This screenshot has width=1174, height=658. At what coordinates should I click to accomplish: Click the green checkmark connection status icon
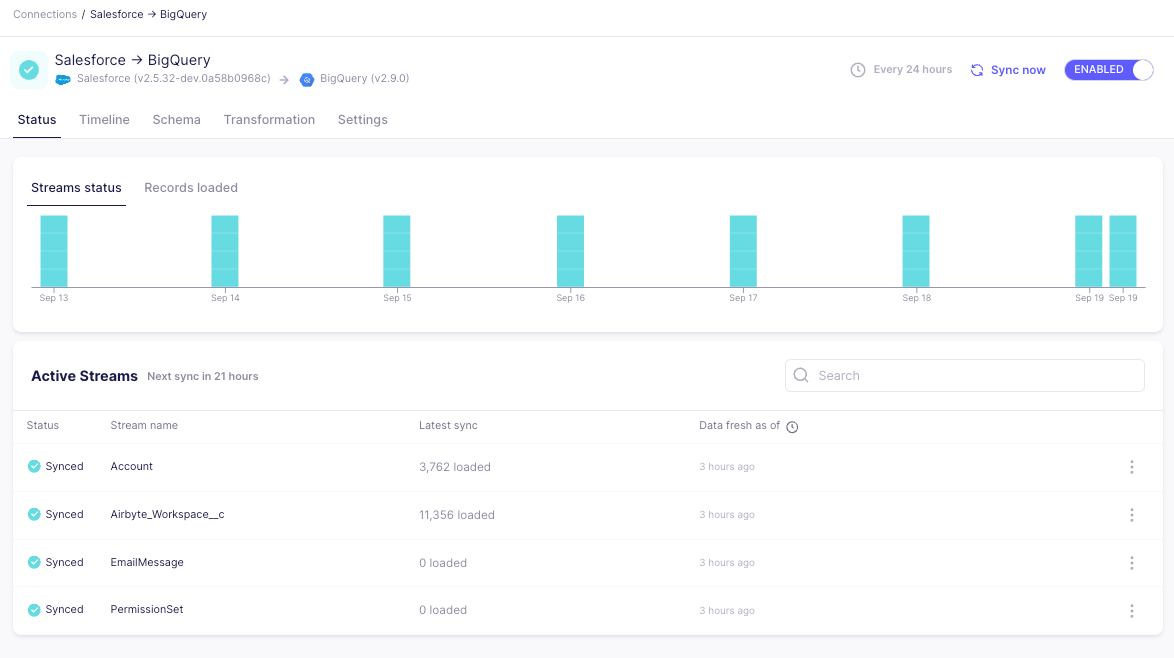click(x=28, y=69)
